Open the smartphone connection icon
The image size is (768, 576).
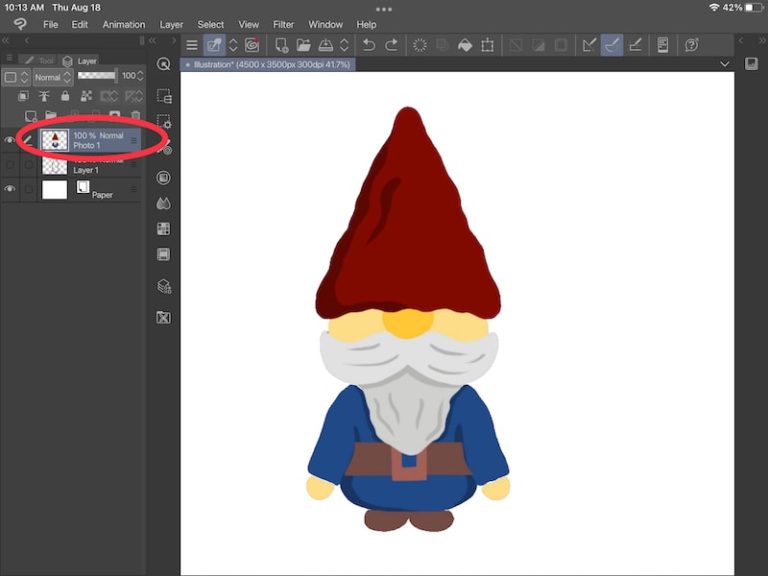(663, 45)
